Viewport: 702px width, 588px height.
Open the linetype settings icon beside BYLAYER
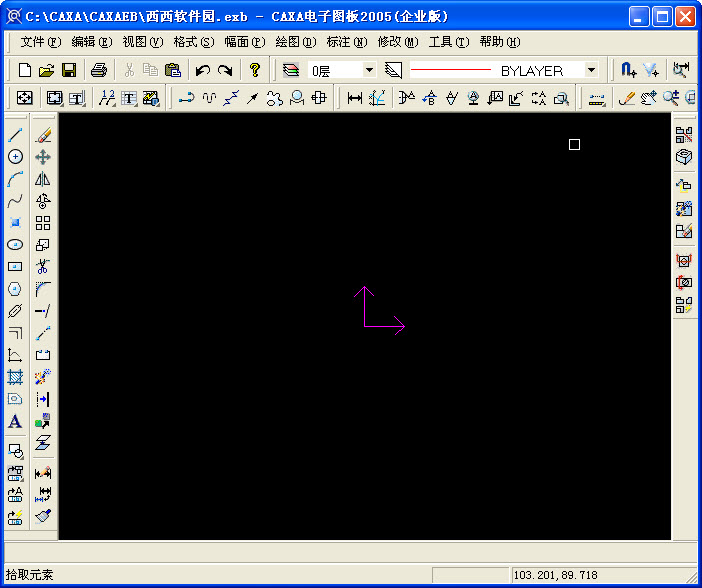click(394, 70)
